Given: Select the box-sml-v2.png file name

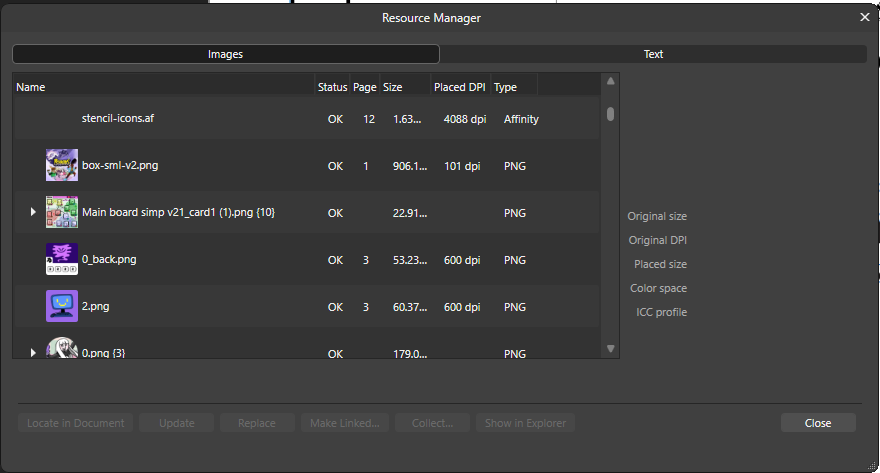Looking at the screenshot, I should click(x=120, y=166).
